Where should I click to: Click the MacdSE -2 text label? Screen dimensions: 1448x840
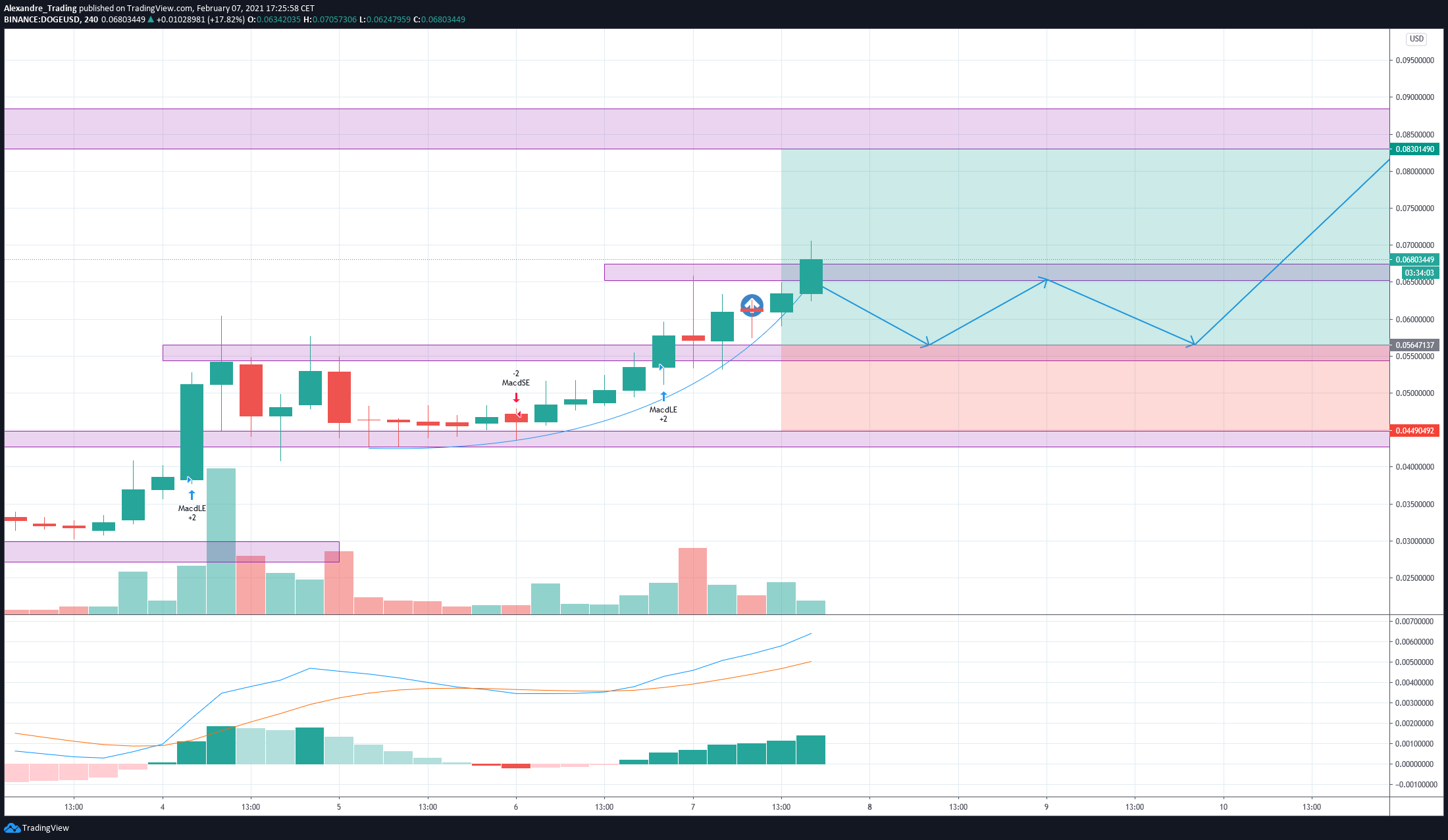(x=516, y=378)
